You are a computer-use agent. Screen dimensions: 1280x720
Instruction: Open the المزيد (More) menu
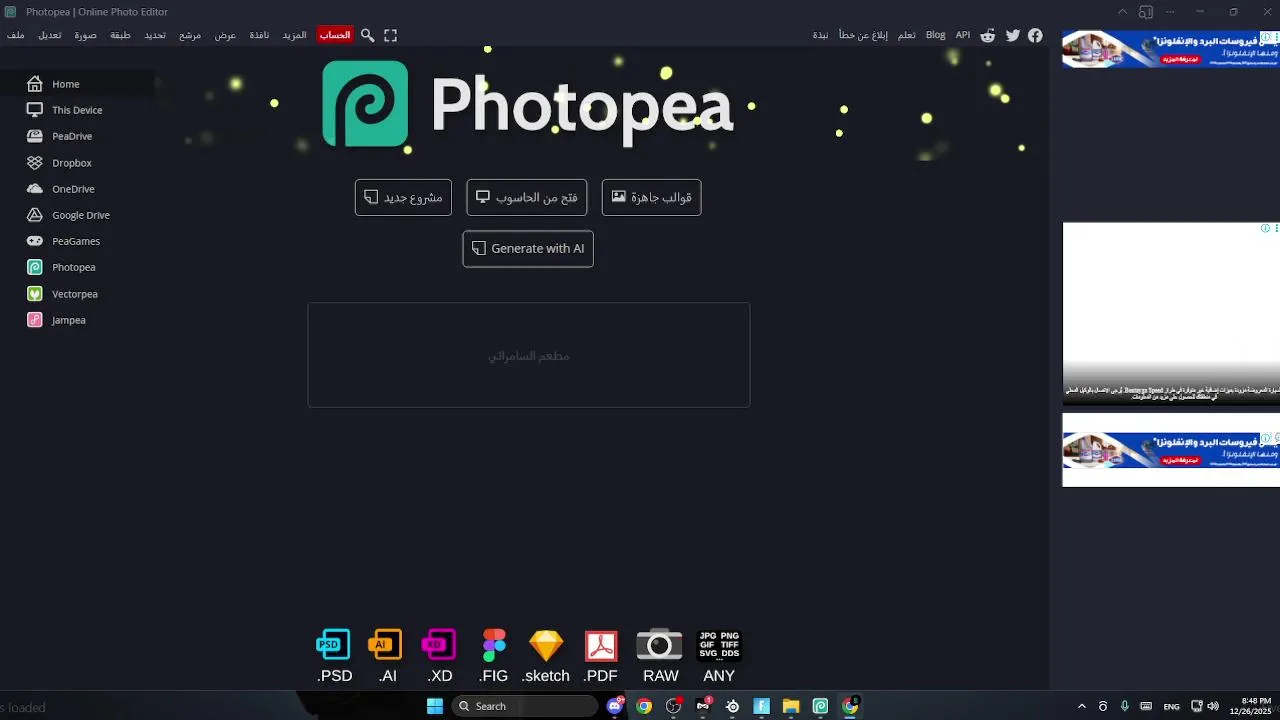click(294, 35)
